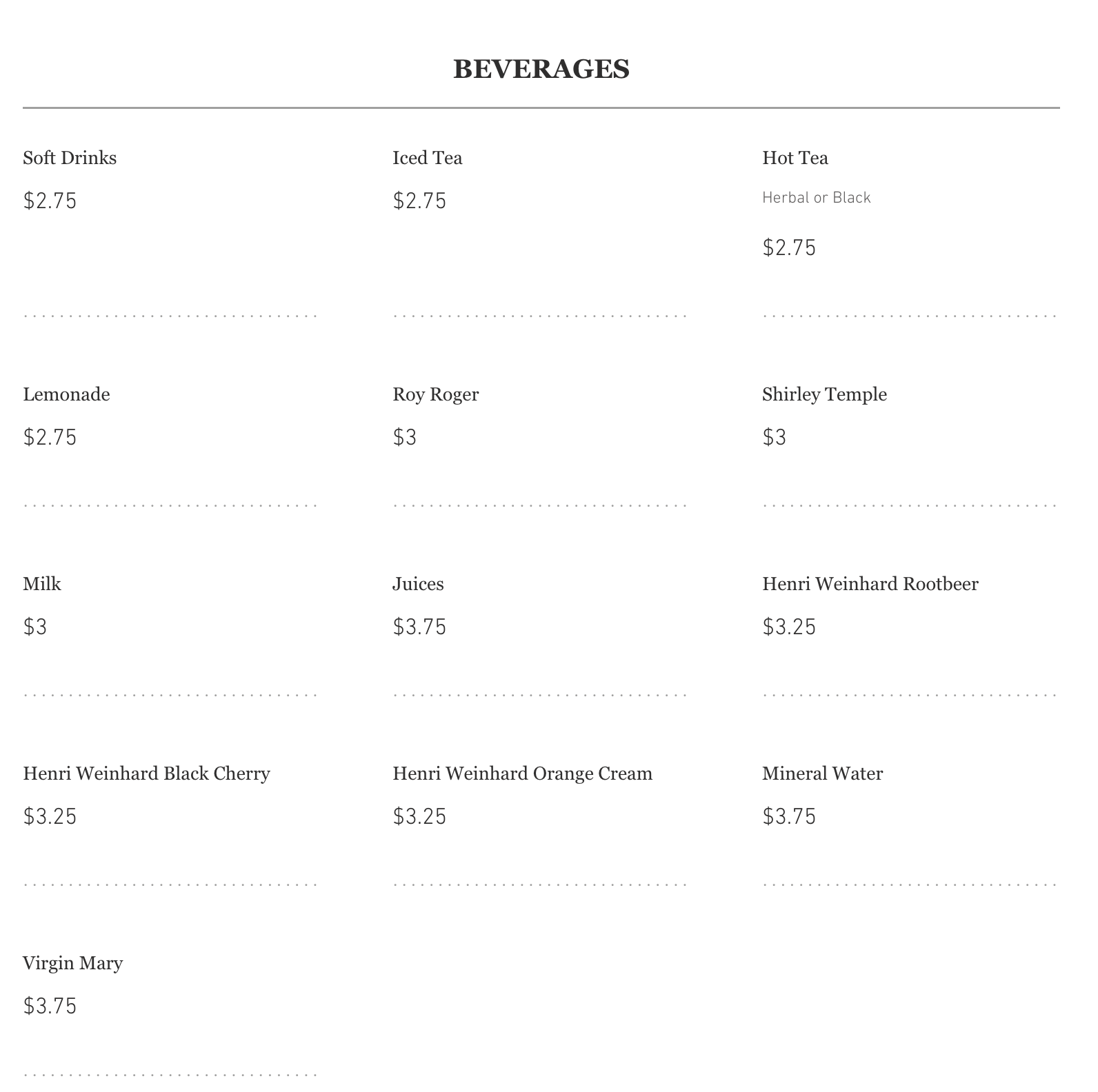The width and height of the screenshot is (1098, 1092).
Task: Select the Lemonade menu item
Action: point(66,394)
